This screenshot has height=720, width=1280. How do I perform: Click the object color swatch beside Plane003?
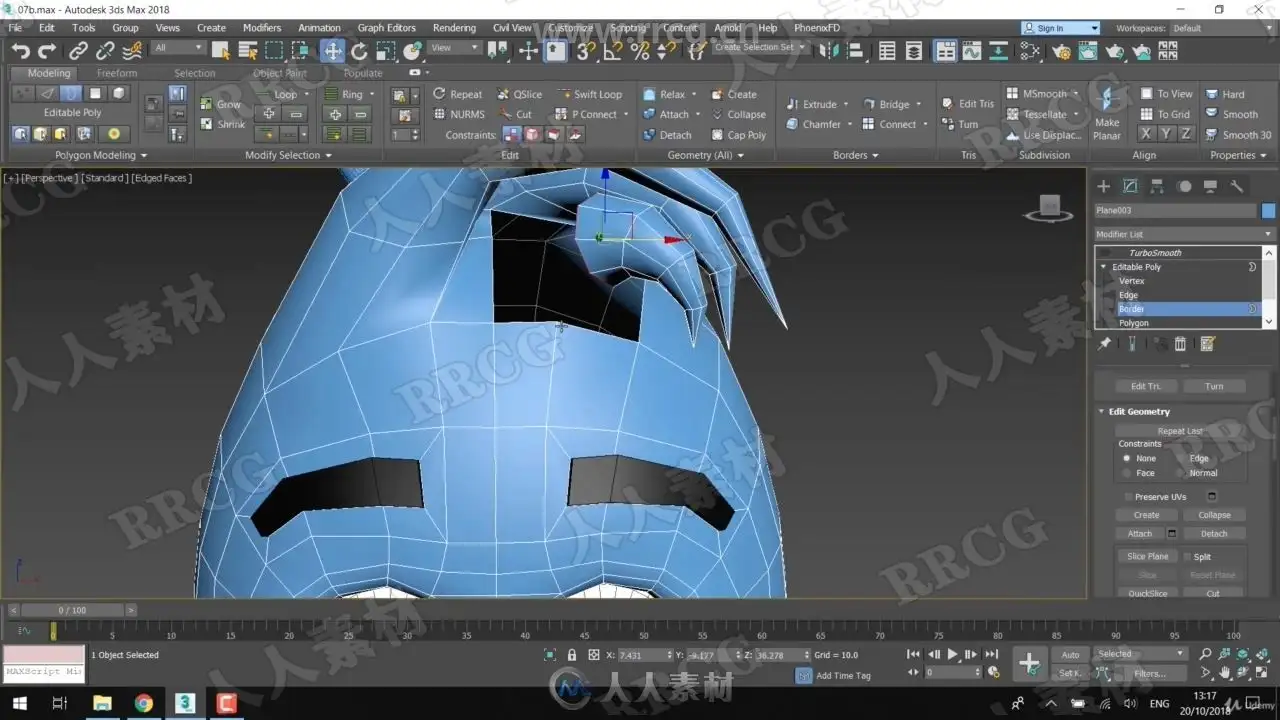point(1268,210)
